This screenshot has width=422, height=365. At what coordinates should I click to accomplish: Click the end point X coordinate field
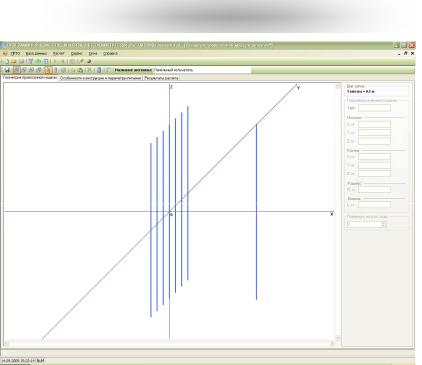point(374,157)
